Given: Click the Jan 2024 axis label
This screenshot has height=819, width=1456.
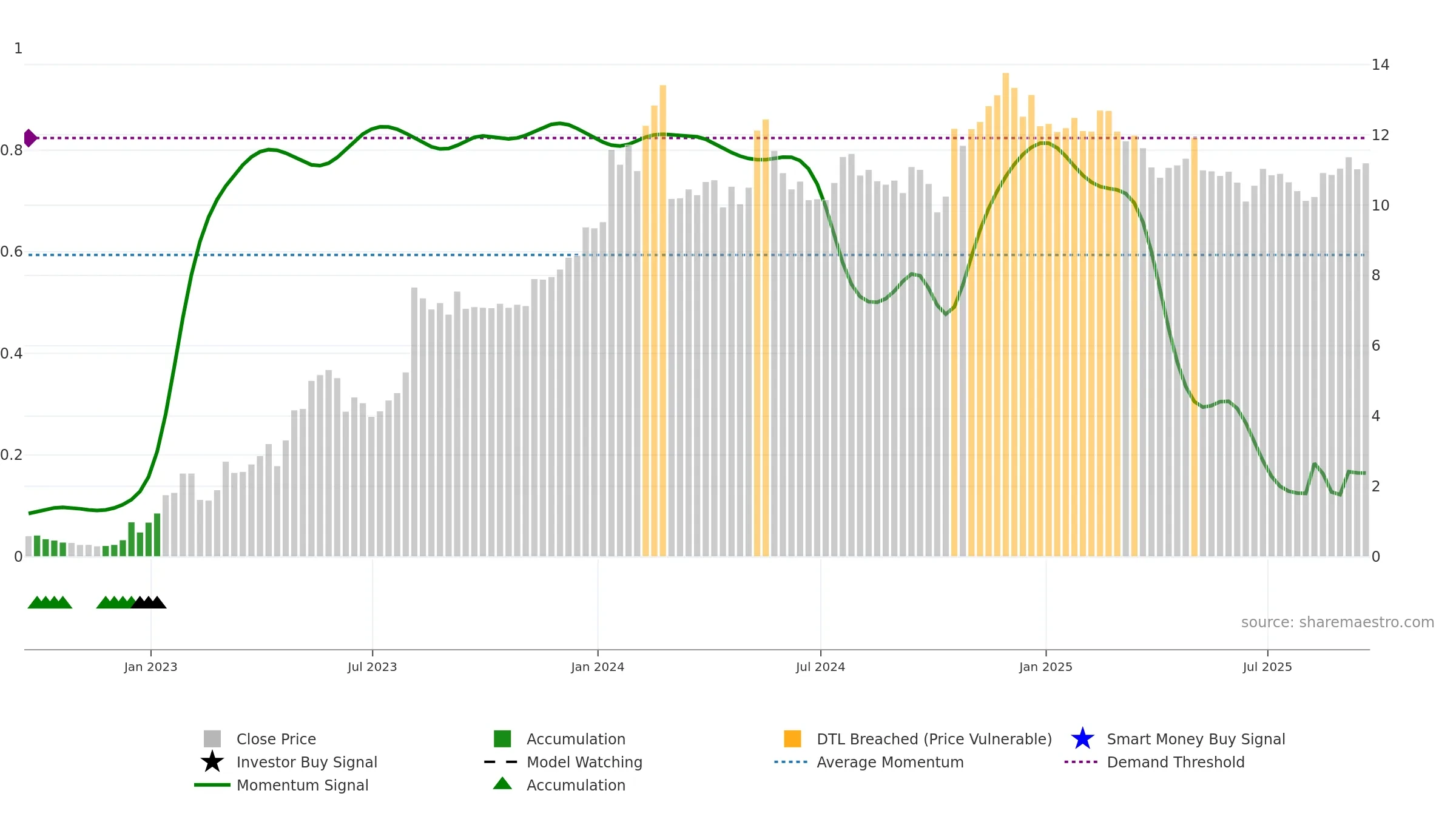Looking at the screenshot, I should pyautogui.click(x=598, y=667).
